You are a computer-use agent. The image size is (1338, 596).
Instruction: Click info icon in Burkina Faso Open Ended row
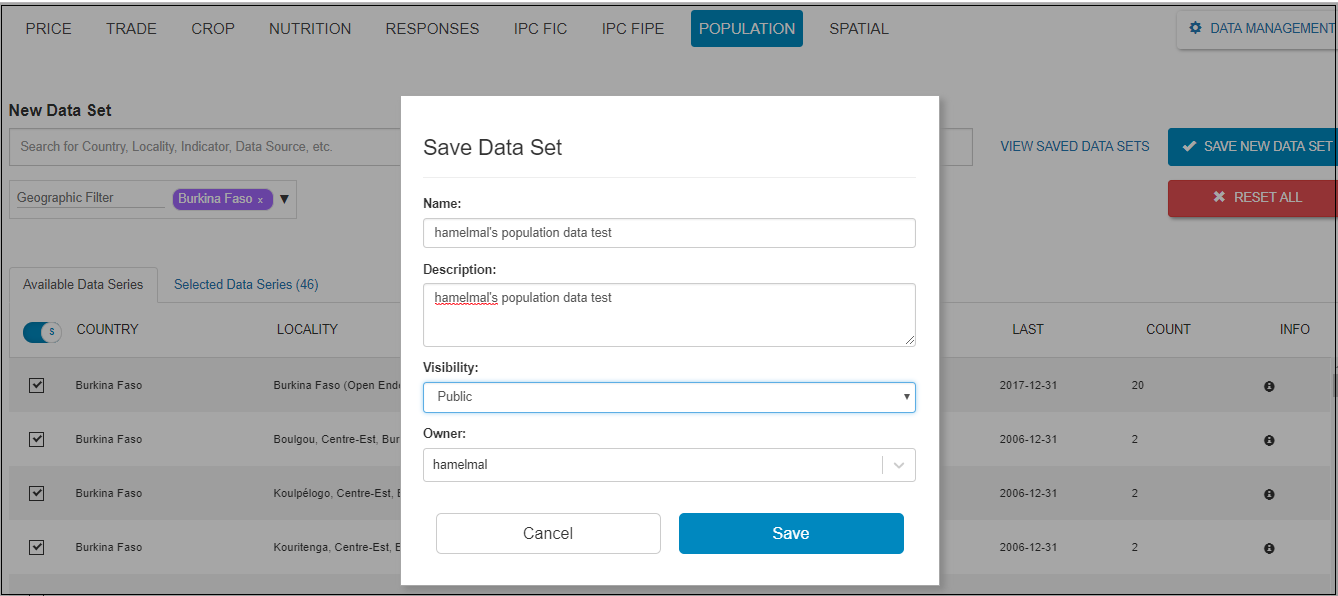(1269, 386)
